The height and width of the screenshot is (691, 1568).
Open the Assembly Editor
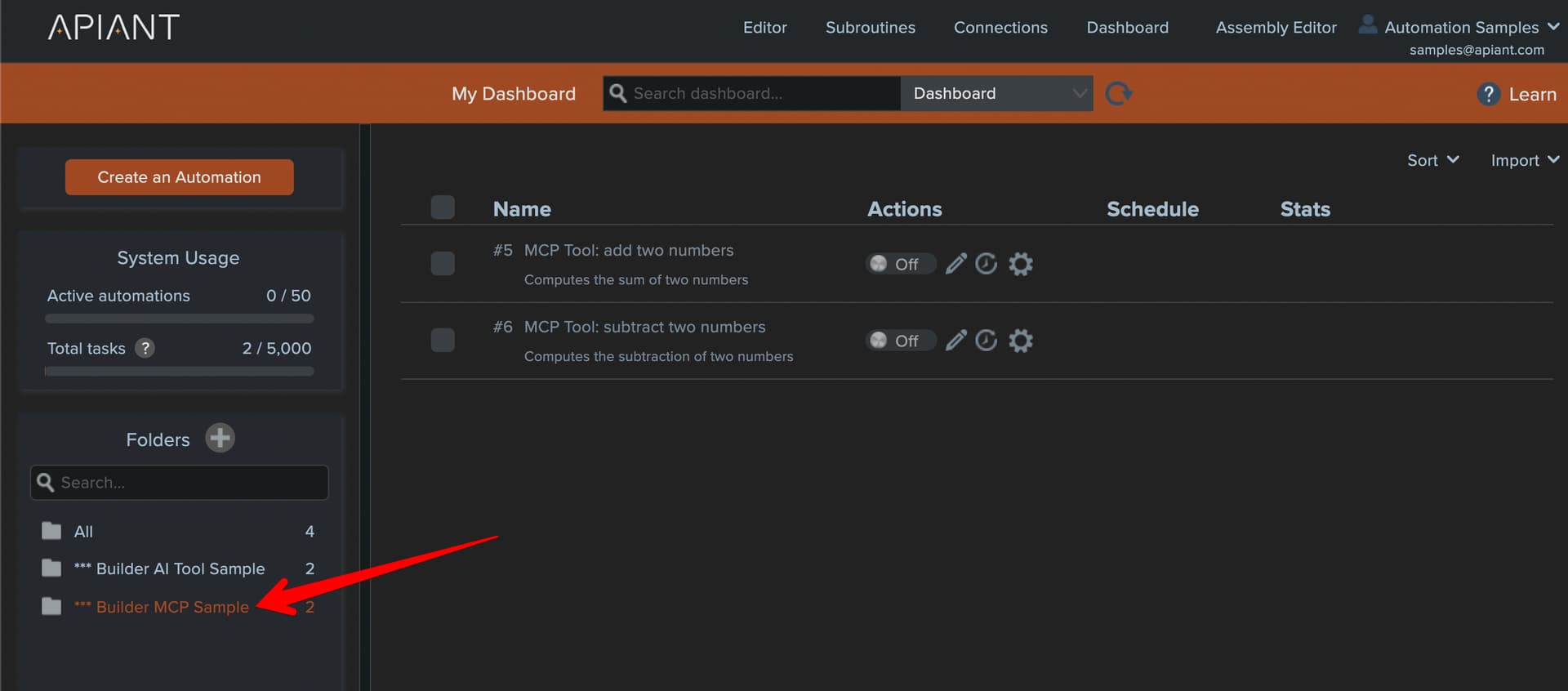coord(1276,27)
